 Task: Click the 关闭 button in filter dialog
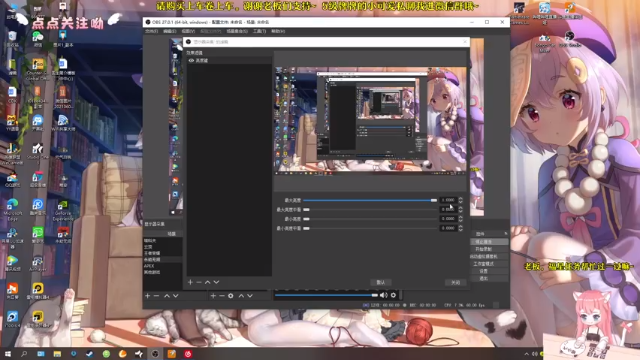click(x=456, y=282)
